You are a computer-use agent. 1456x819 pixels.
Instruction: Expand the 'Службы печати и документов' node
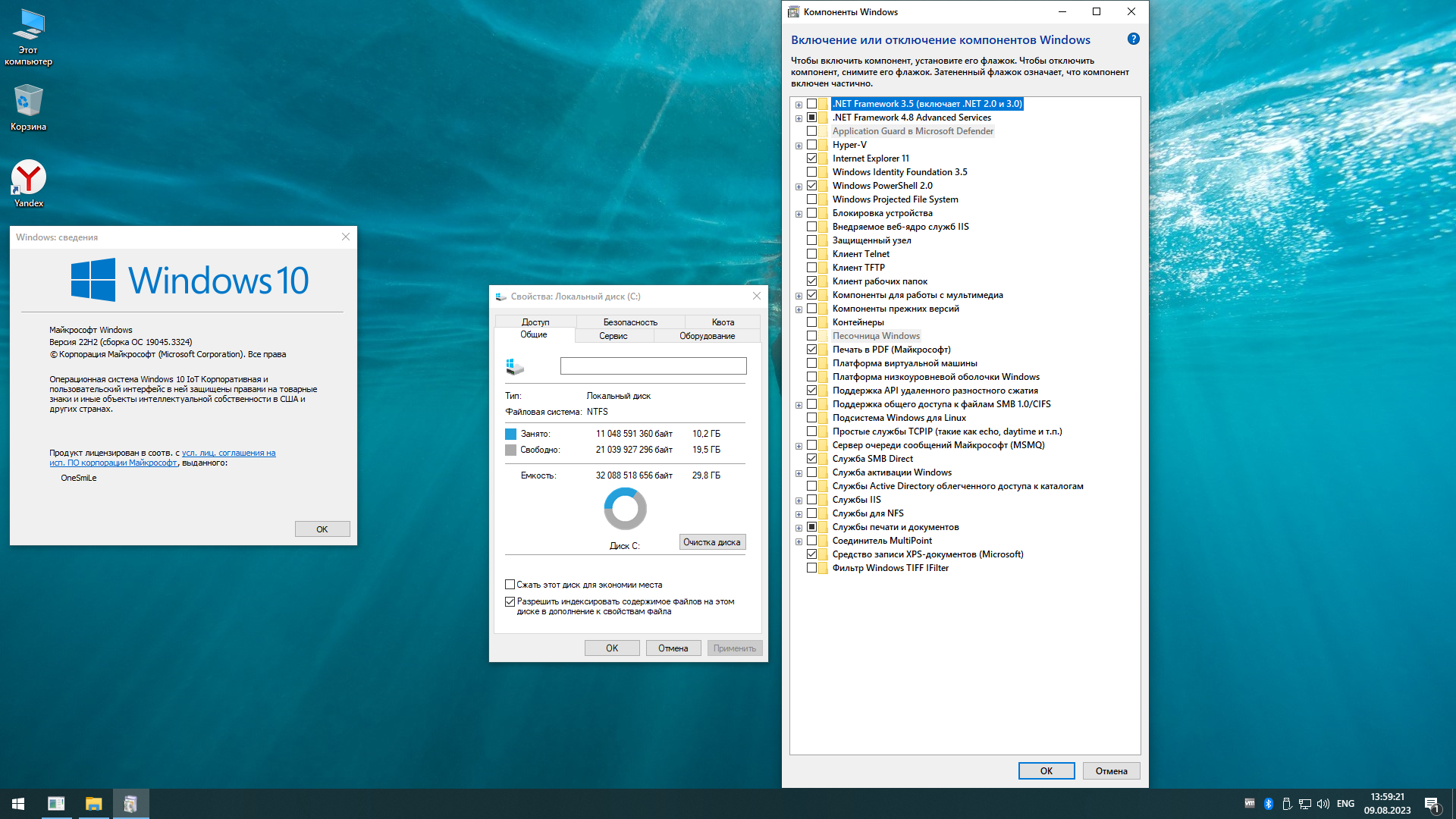click(799, 528)
